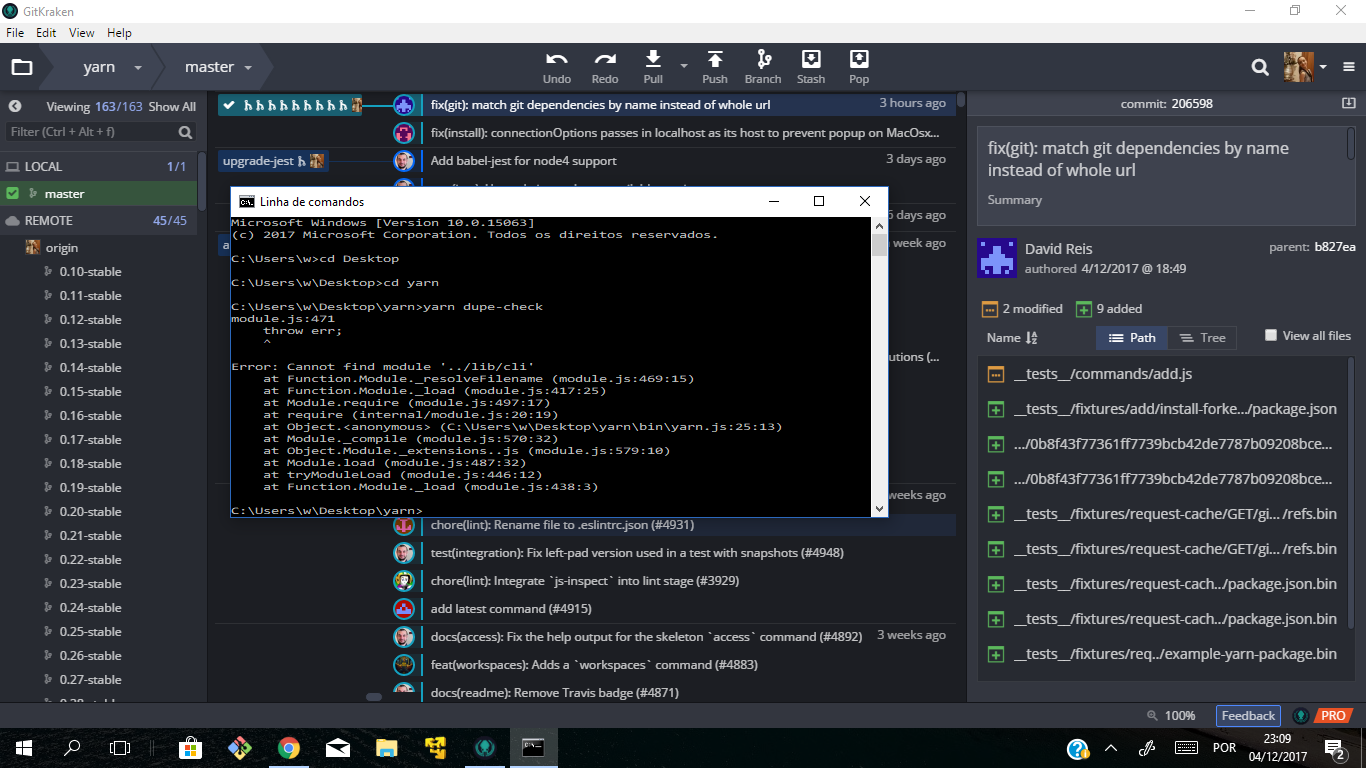The image size is (1366, 768).
Task: Pull changes with the Pull button
Action: coord(653,67)
